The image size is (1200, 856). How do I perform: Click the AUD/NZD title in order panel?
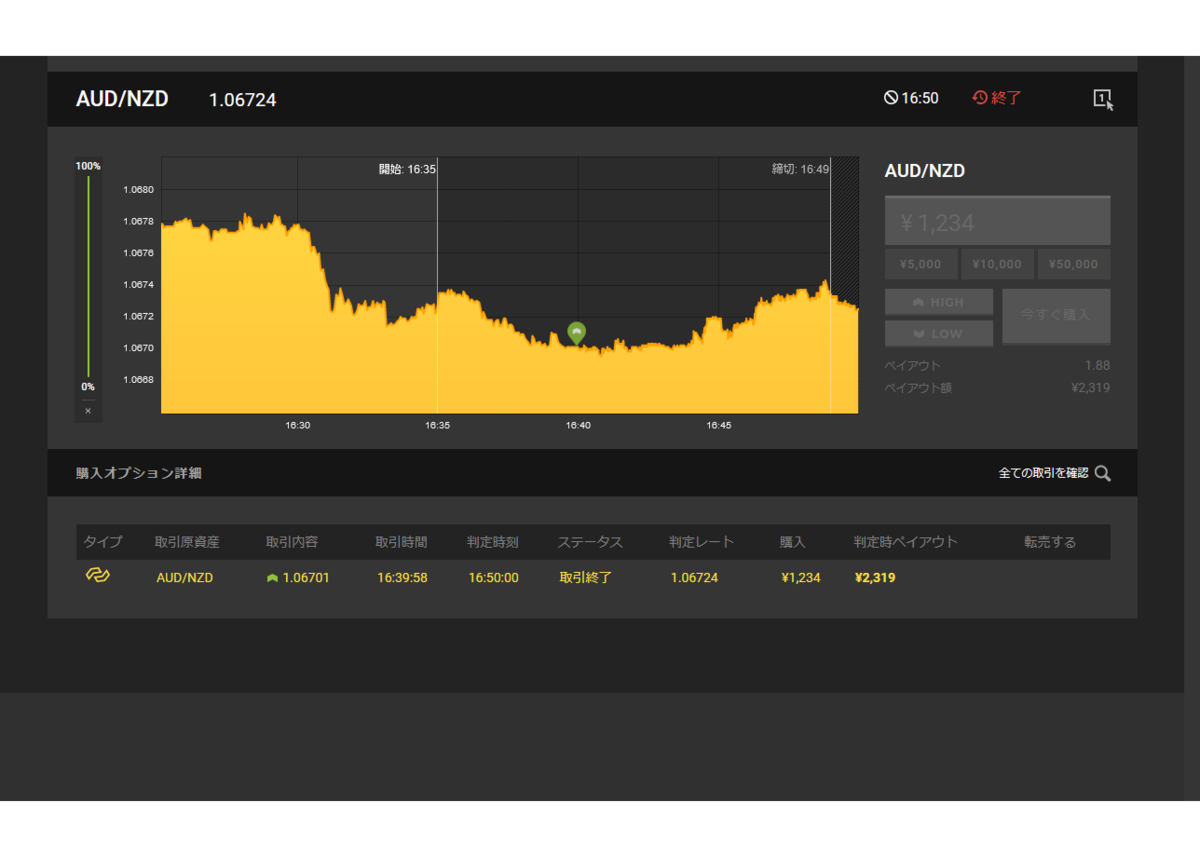[x=925, y=171]
